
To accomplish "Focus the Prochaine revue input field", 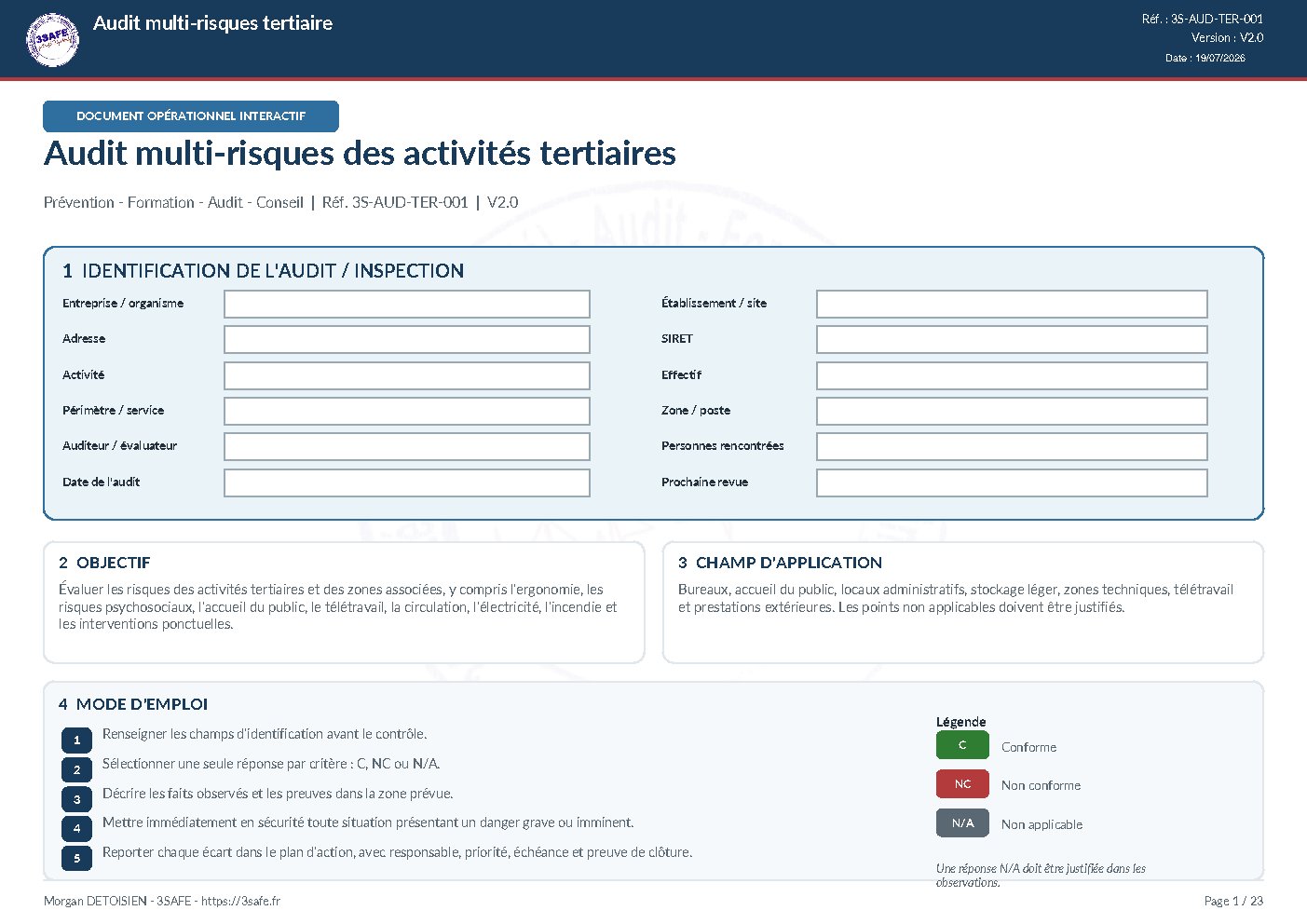I will [1012, 482].
